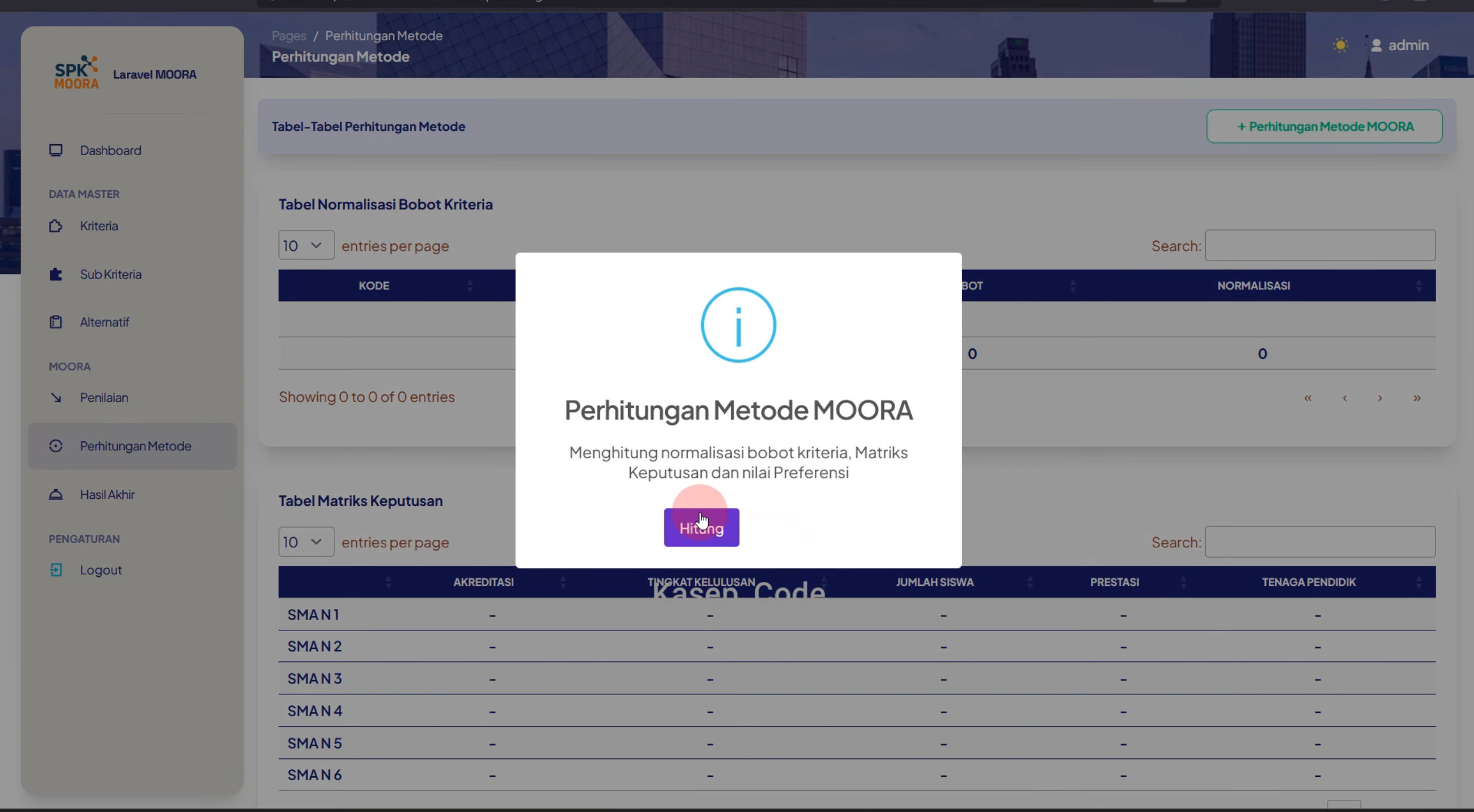The image size is (1474, 812).
Task: Go to first page with « arrow
Action: [x=1308, y=398]
